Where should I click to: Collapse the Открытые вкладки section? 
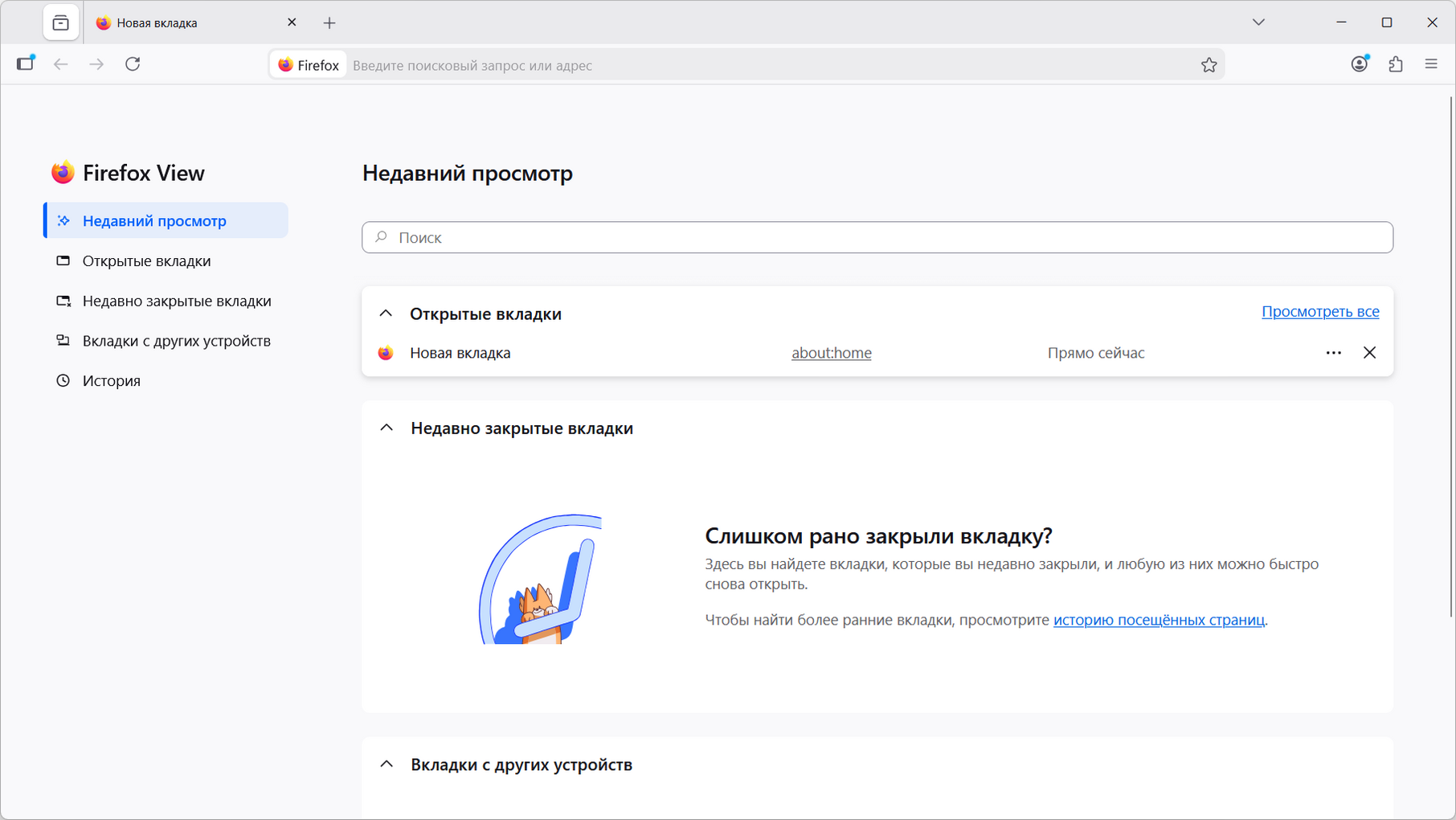click(x=386, y=314)
